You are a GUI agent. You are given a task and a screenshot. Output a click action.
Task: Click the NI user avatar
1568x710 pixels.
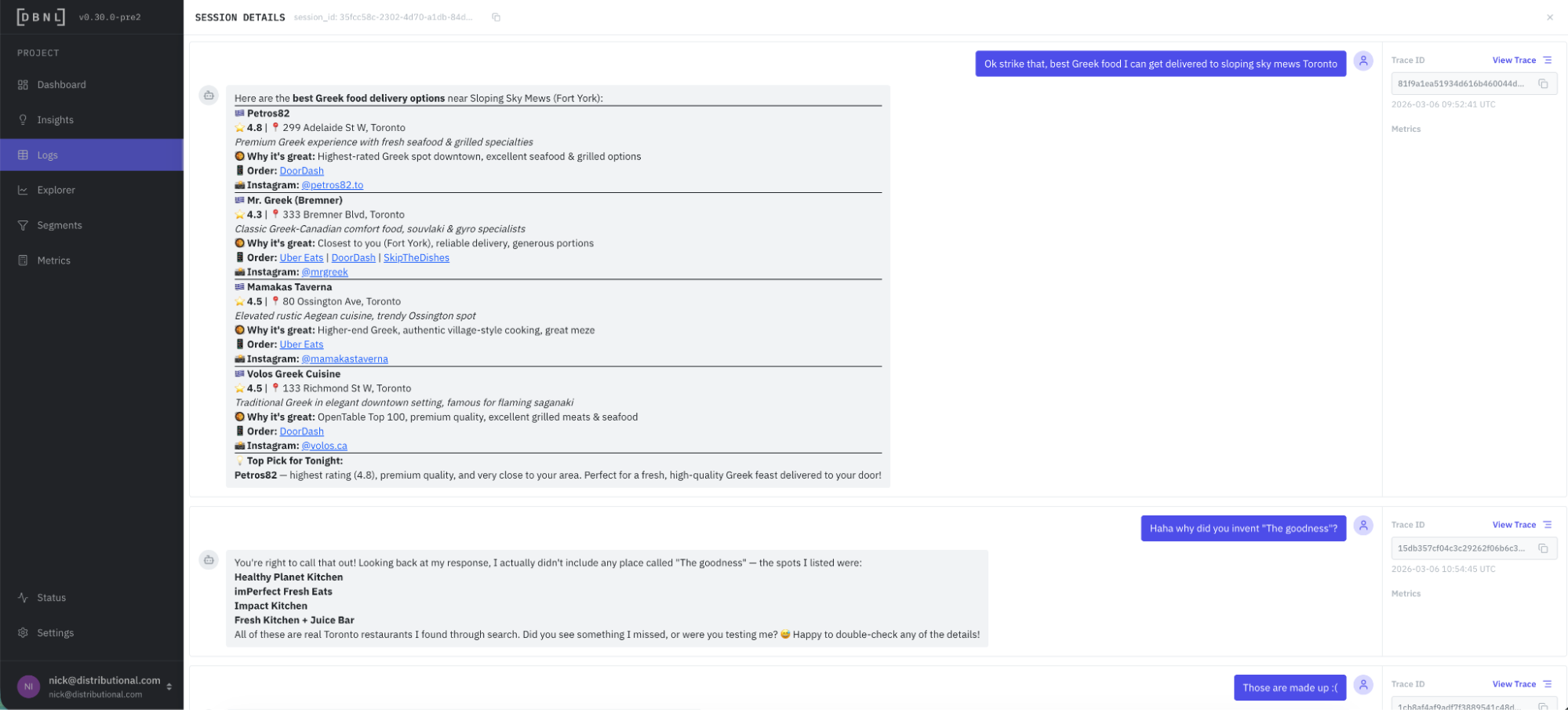29,686
